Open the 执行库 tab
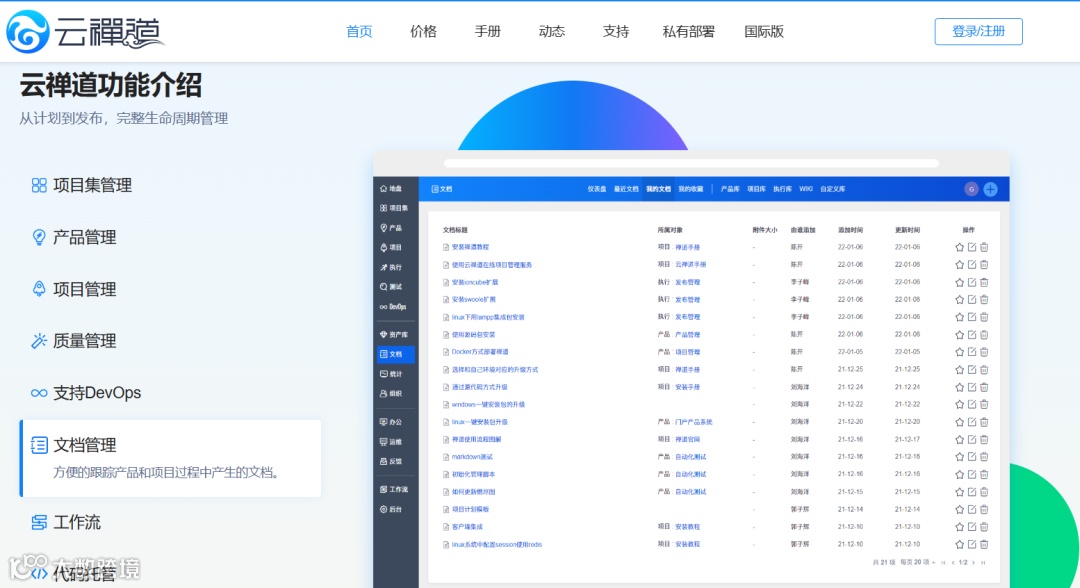 pyautogui.click(x=782, y=189)
